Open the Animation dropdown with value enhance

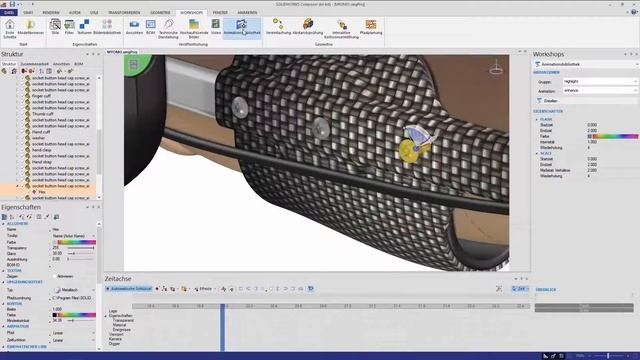click(600, 91)
